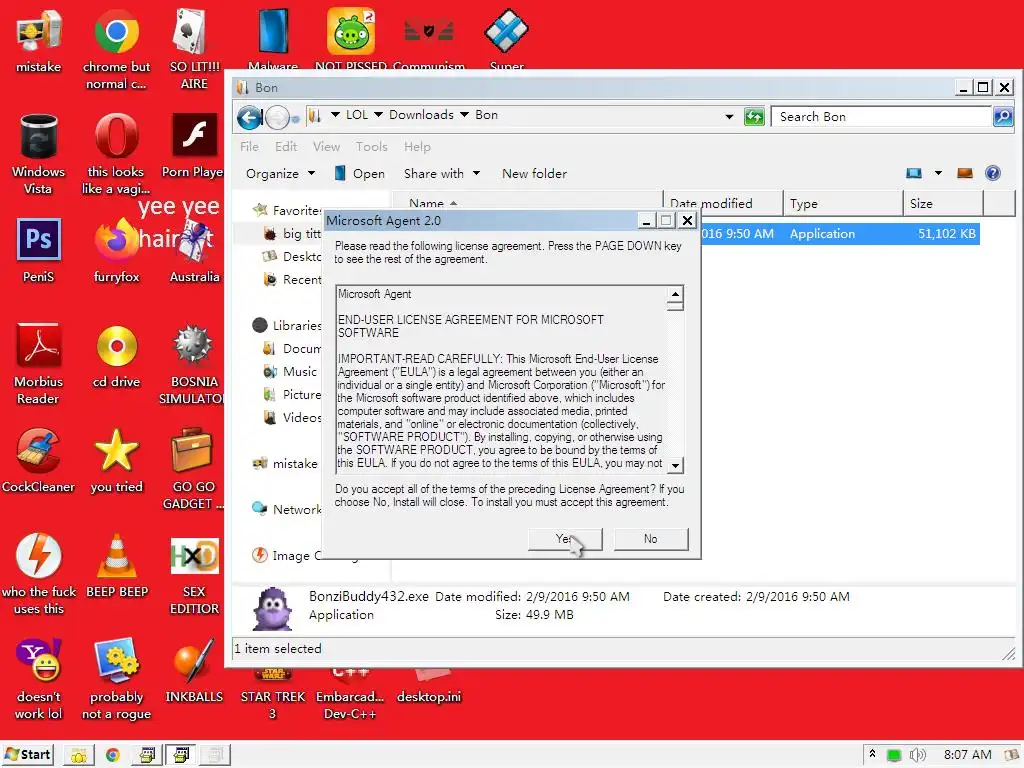Click the forward navigation arrow in explorer
1024x768 pixels.
coord(278,118)
